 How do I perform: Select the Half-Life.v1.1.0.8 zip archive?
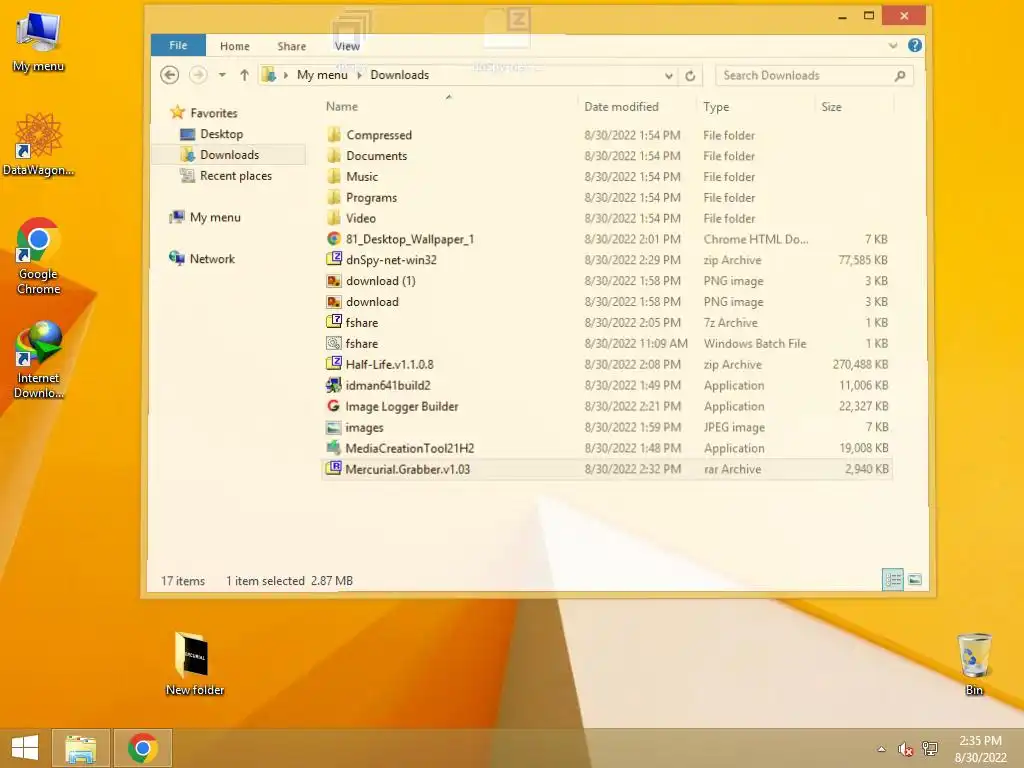coord(607,364)
